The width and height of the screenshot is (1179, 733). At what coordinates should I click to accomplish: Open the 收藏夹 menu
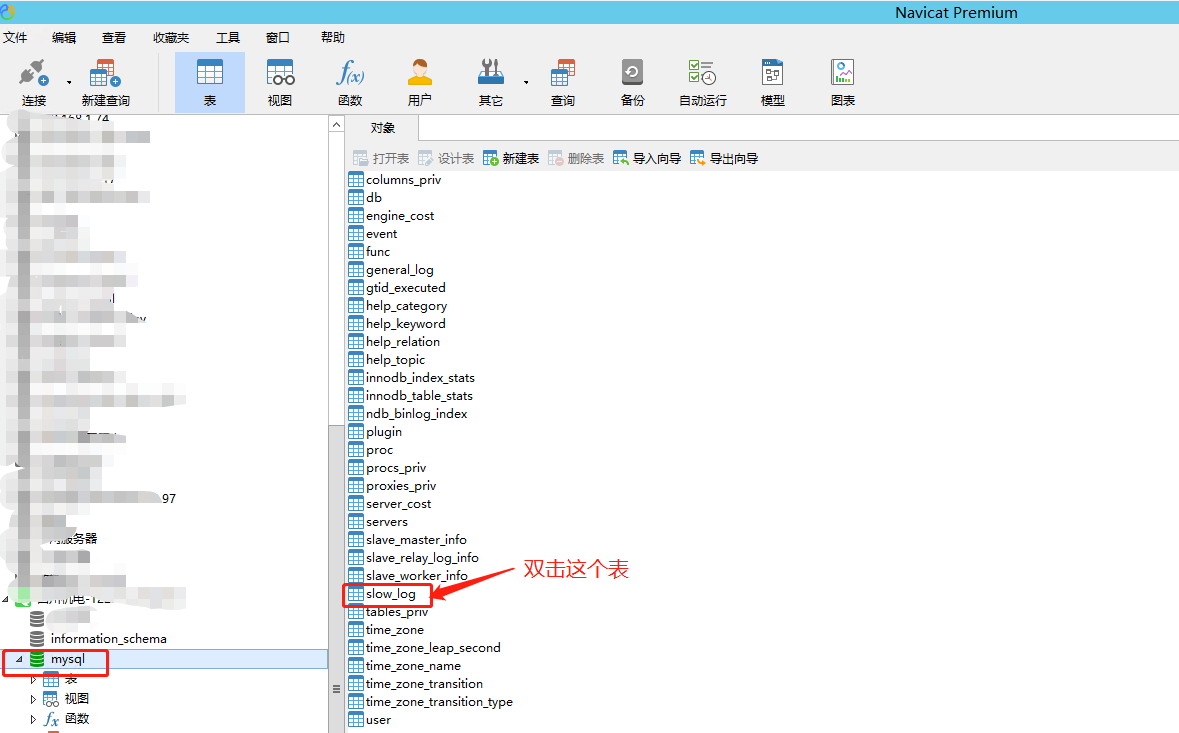pos(171,38)
